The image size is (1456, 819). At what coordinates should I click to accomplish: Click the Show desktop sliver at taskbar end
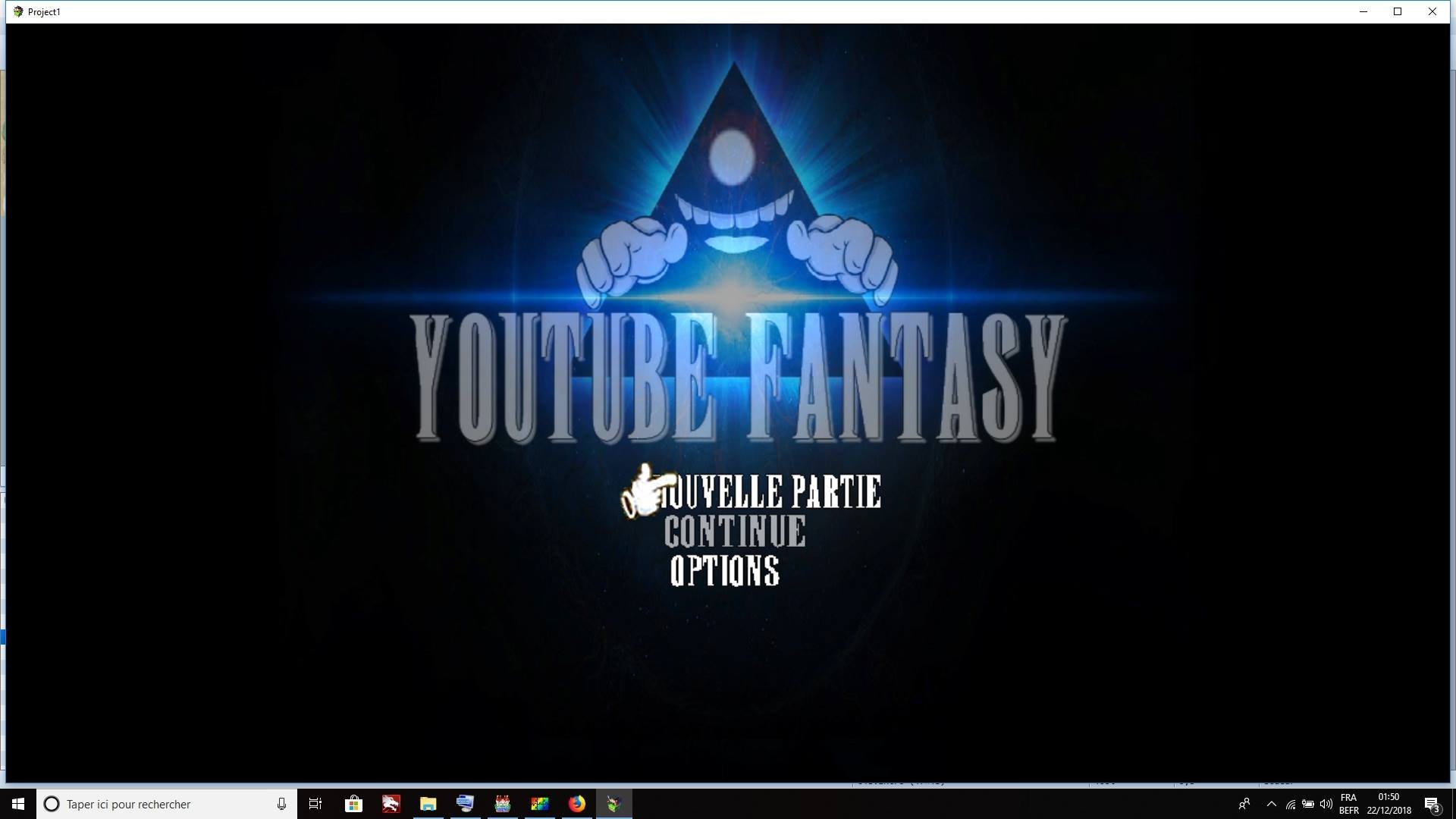1453,804
